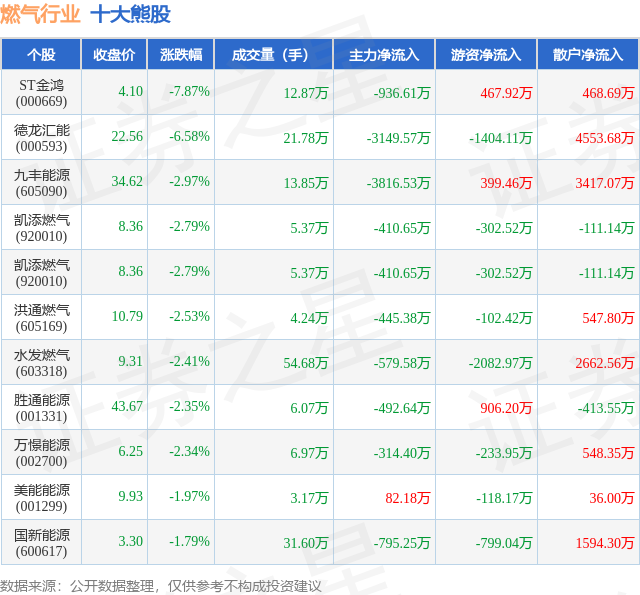The width and height of the screenshot is (640, 595).
Task: Click the 万憬能源 (002700) stock name
Action: click(41, 453)
